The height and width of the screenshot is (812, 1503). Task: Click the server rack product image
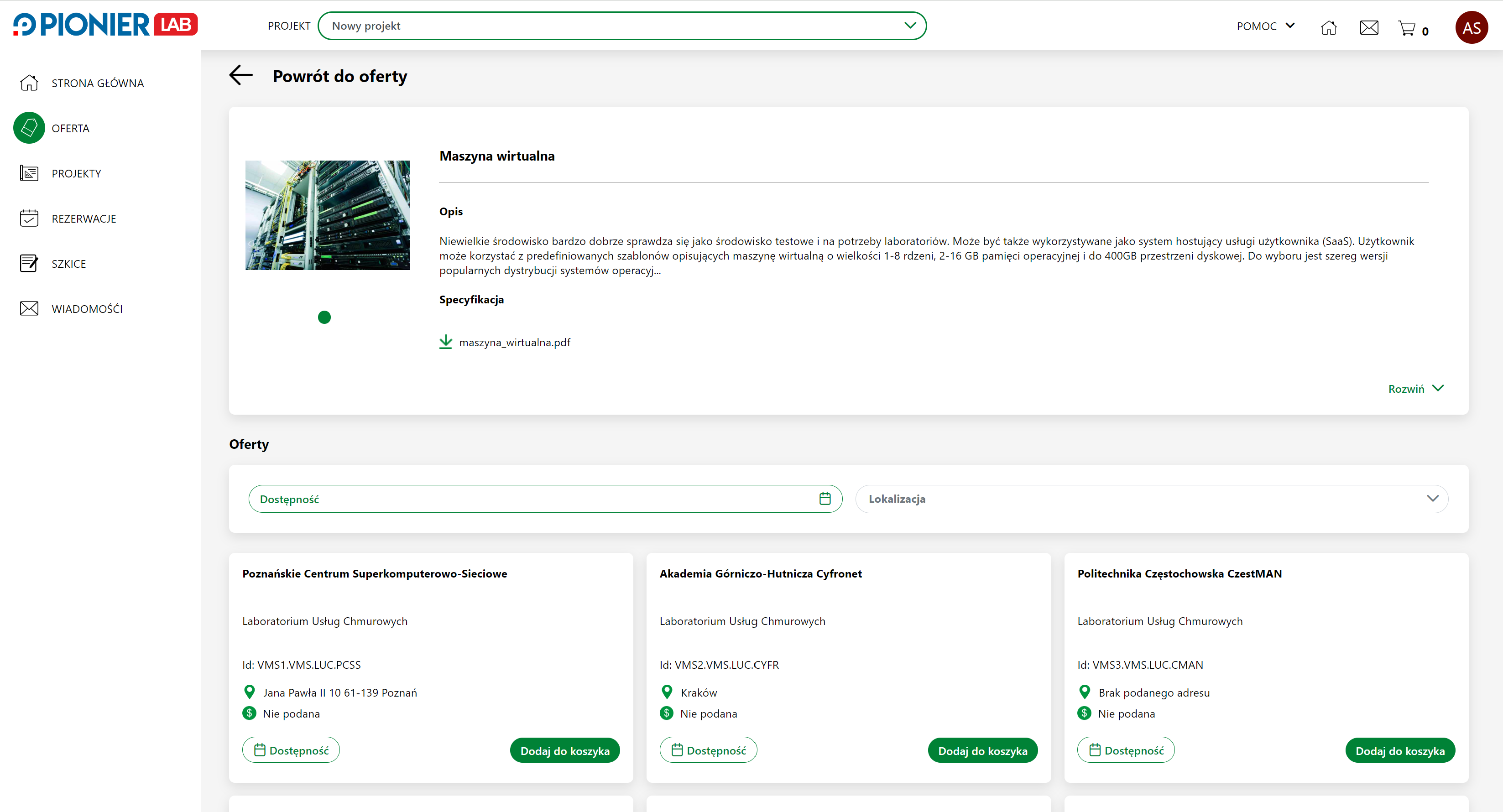click(327, 215)
